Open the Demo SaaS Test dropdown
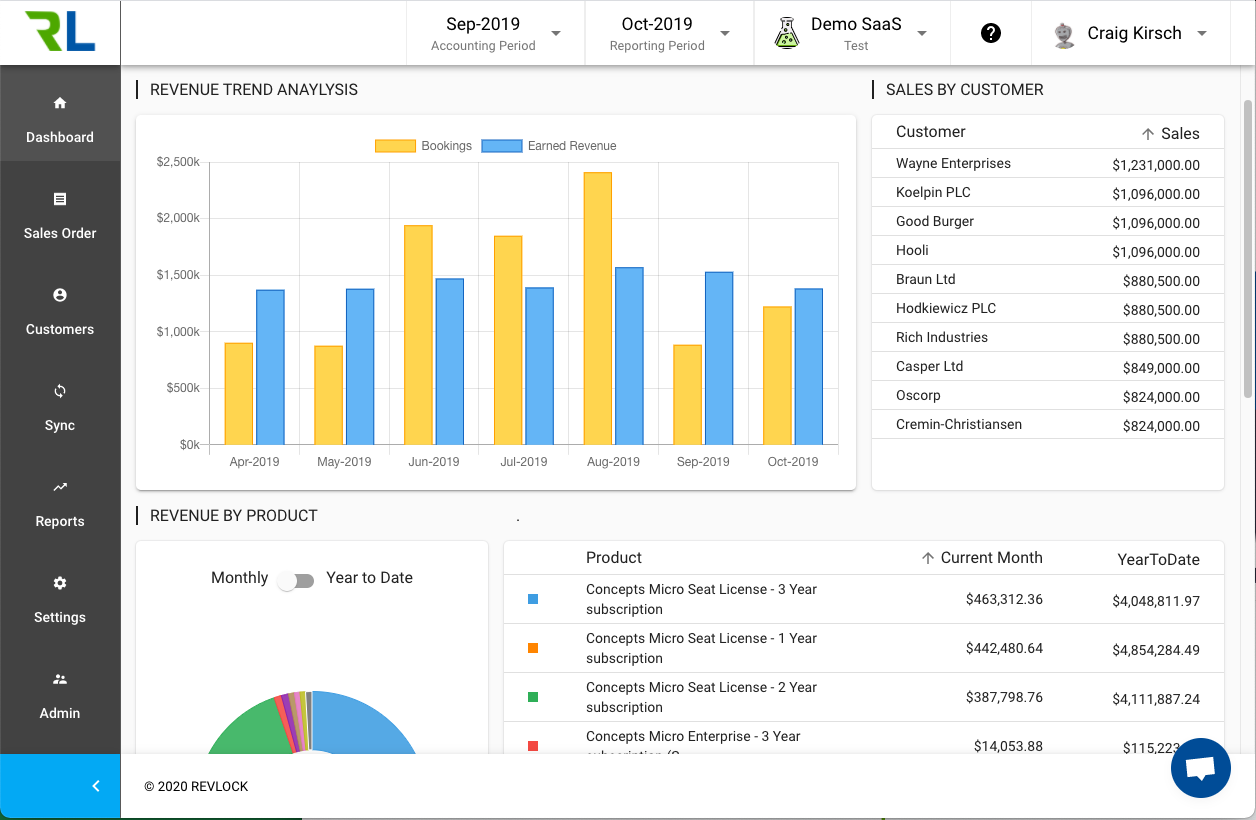Viewport: 1256px width, 820px height. coord(852,33)
